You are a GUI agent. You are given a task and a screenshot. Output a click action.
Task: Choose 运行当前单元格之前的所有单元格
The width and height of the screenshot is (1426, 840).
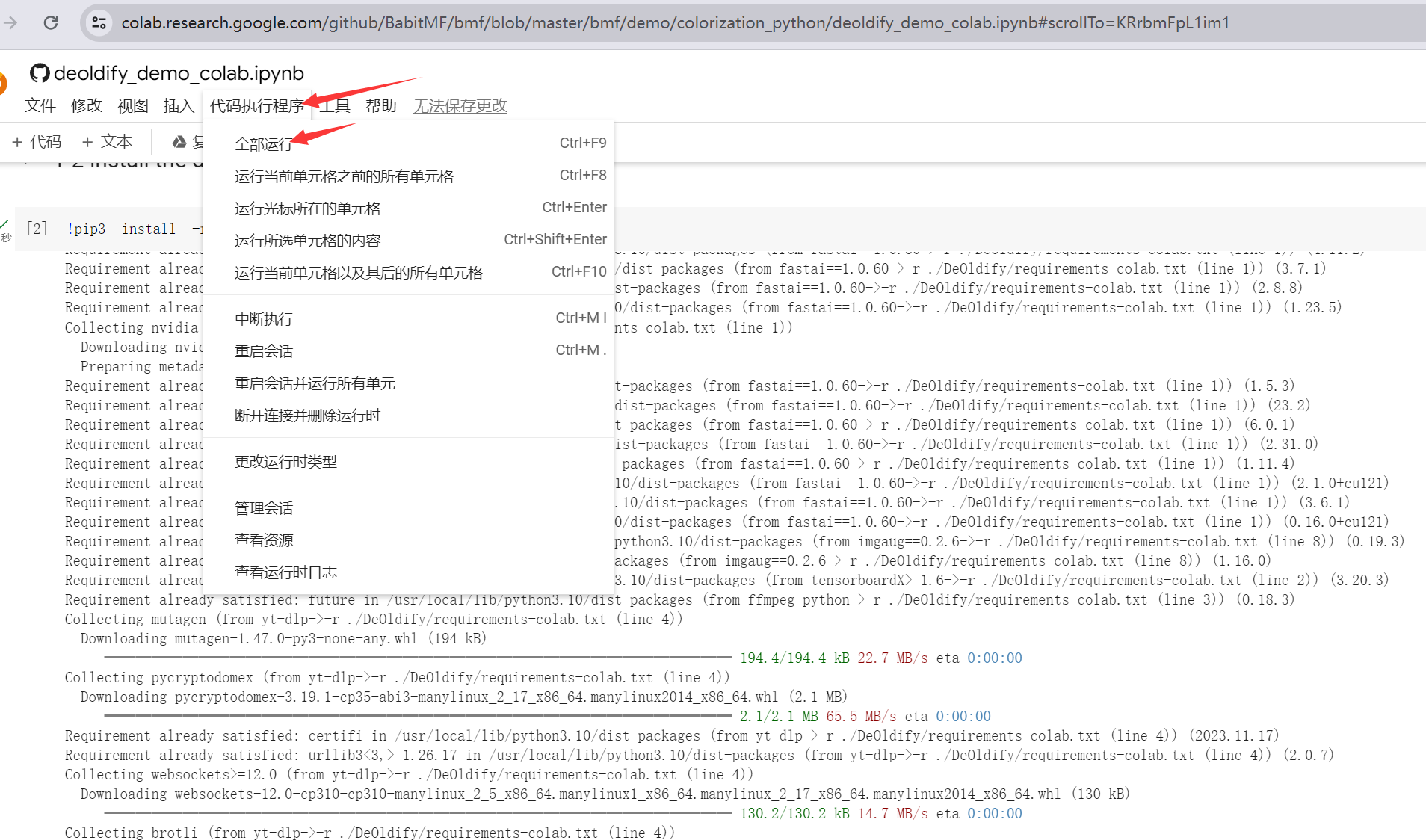pos(408,176)
